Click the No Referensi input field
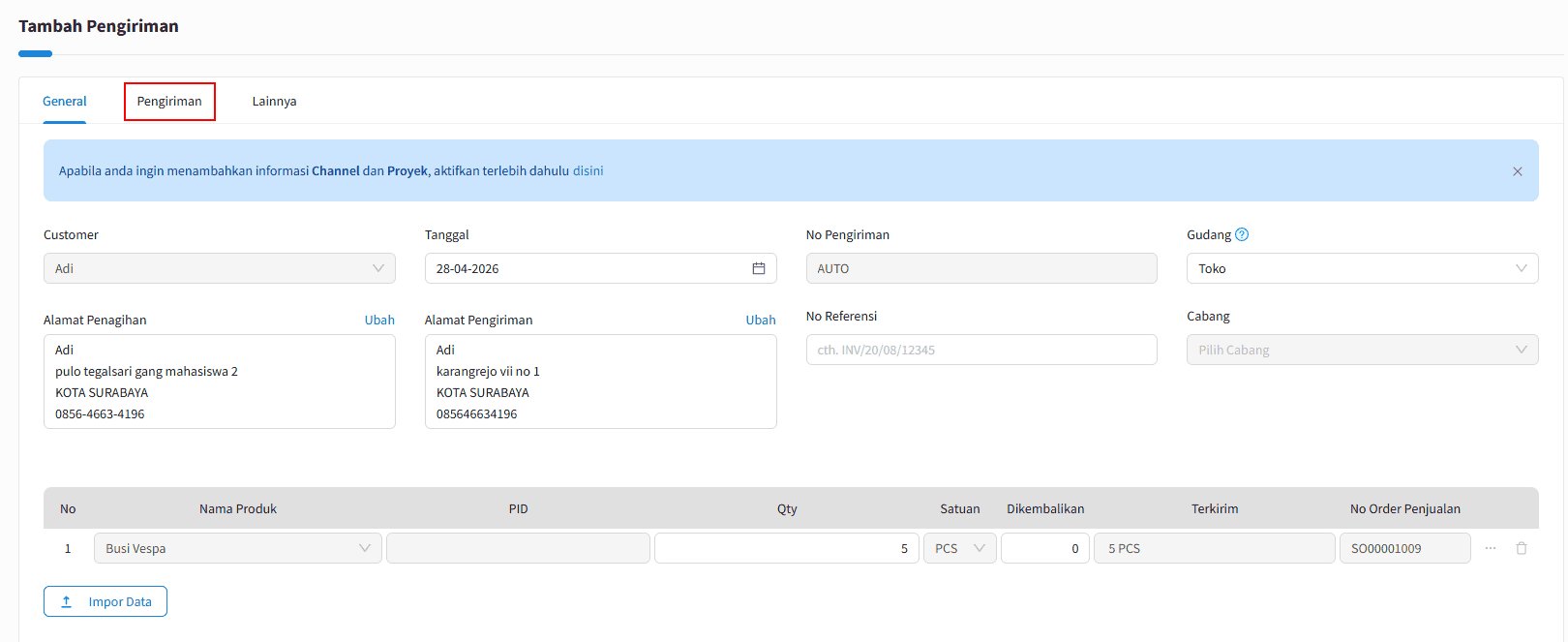 [980, 350]
